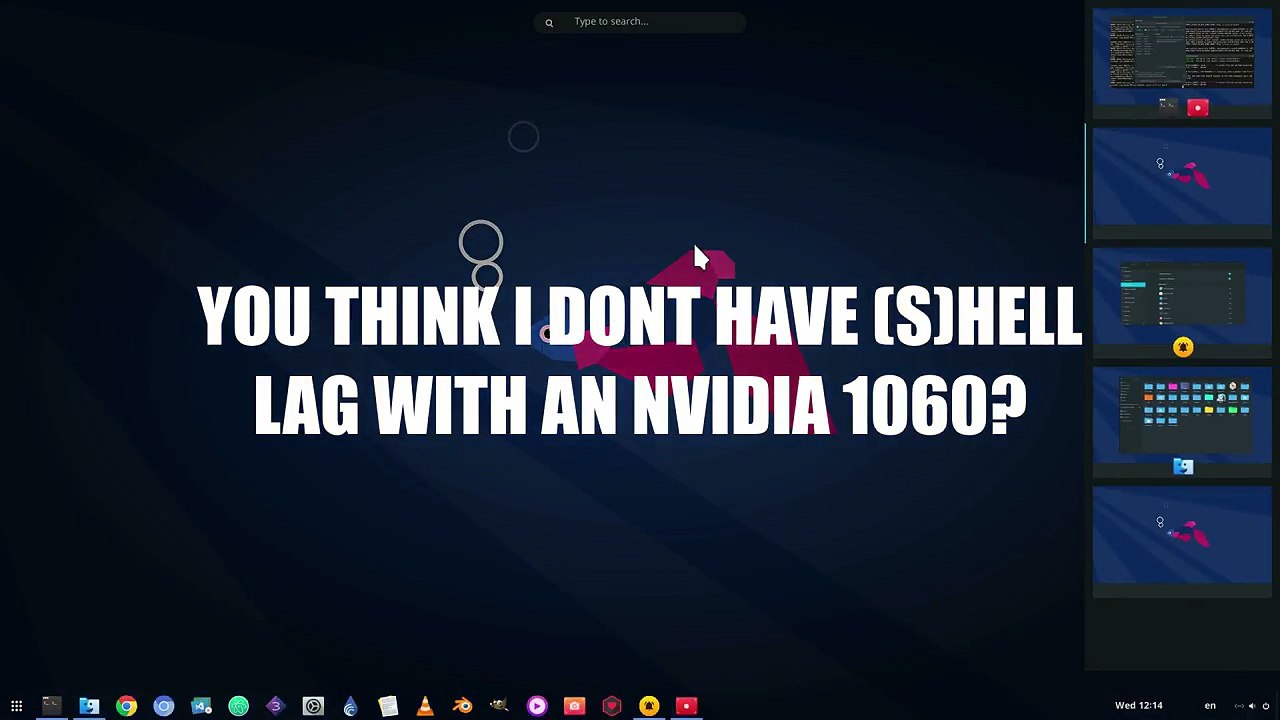Open the notes text editor in the dock
Viewport: 1280px width, 720px height.
(x=388, y=706)
